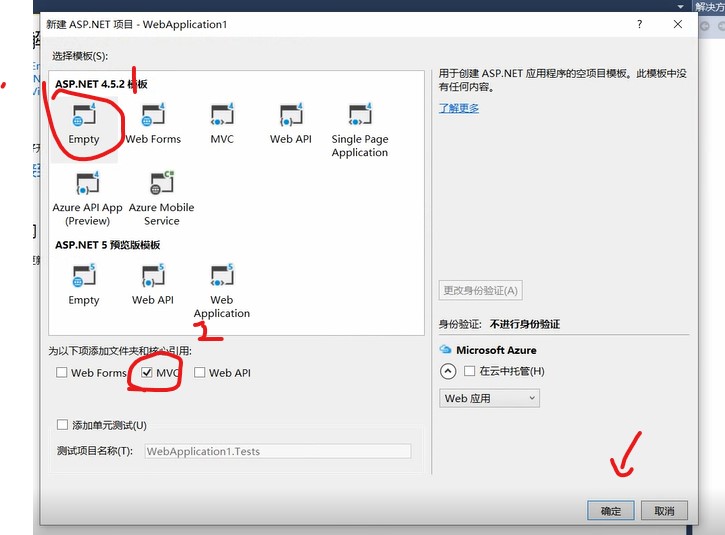
Task: Tick the Web API references checkbox
Action: (199, 372)
